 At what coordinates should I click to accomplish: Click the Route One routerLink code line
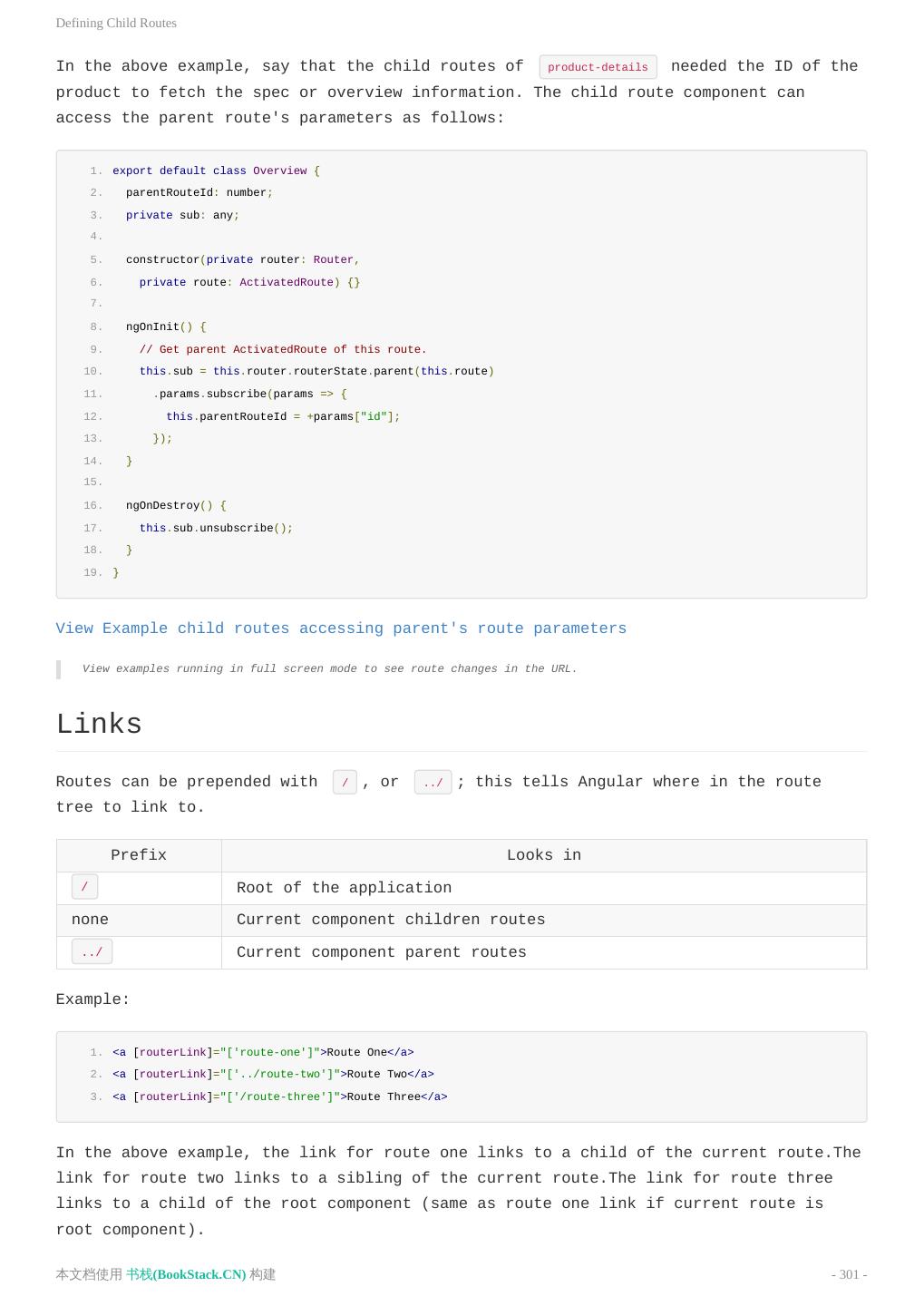click(263, 1052)
